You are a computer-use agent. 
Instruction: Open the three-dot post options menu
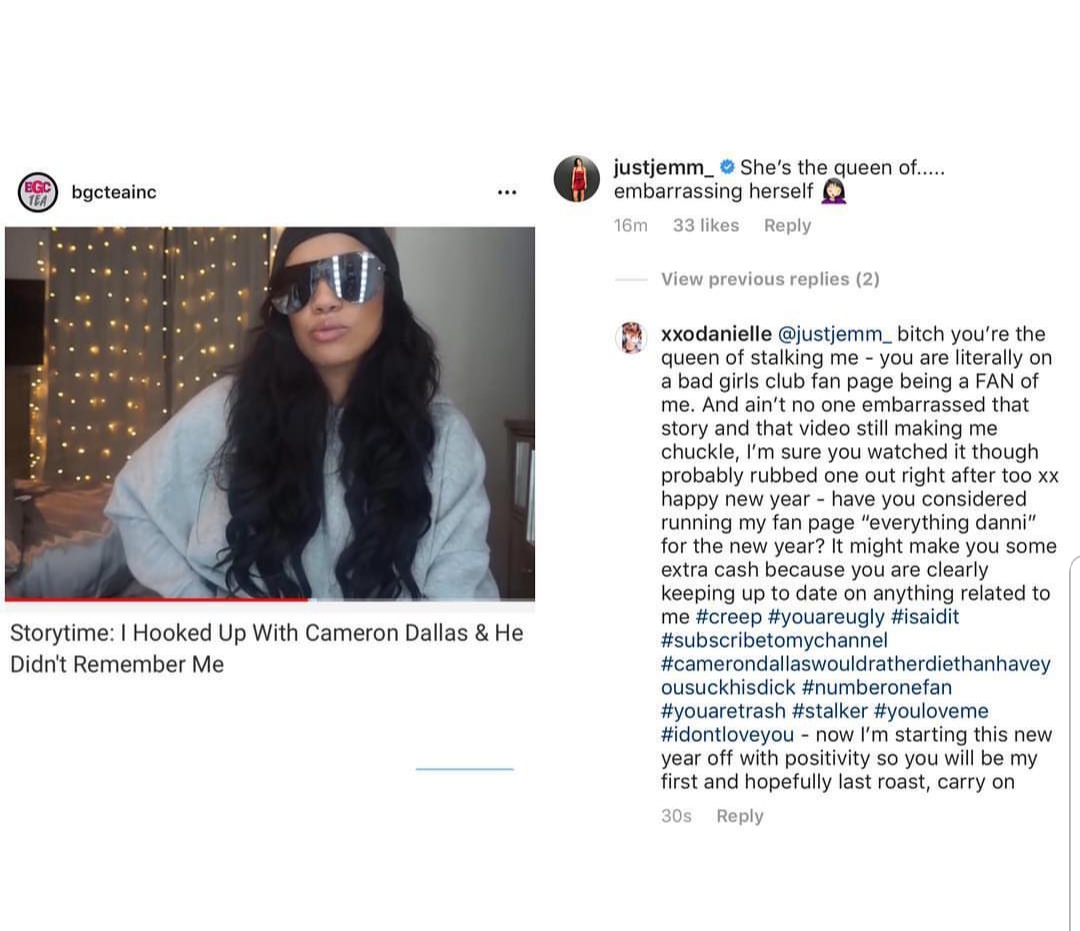[x=507, y=192]
